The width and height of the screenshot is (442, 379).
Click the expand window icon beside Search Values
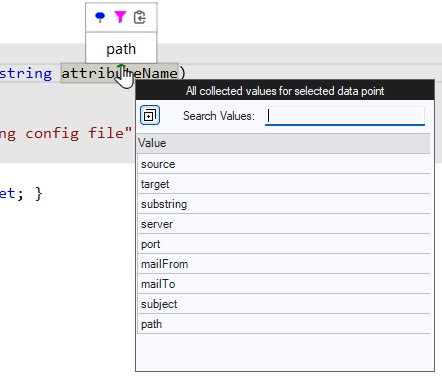(x=150, y=115)
